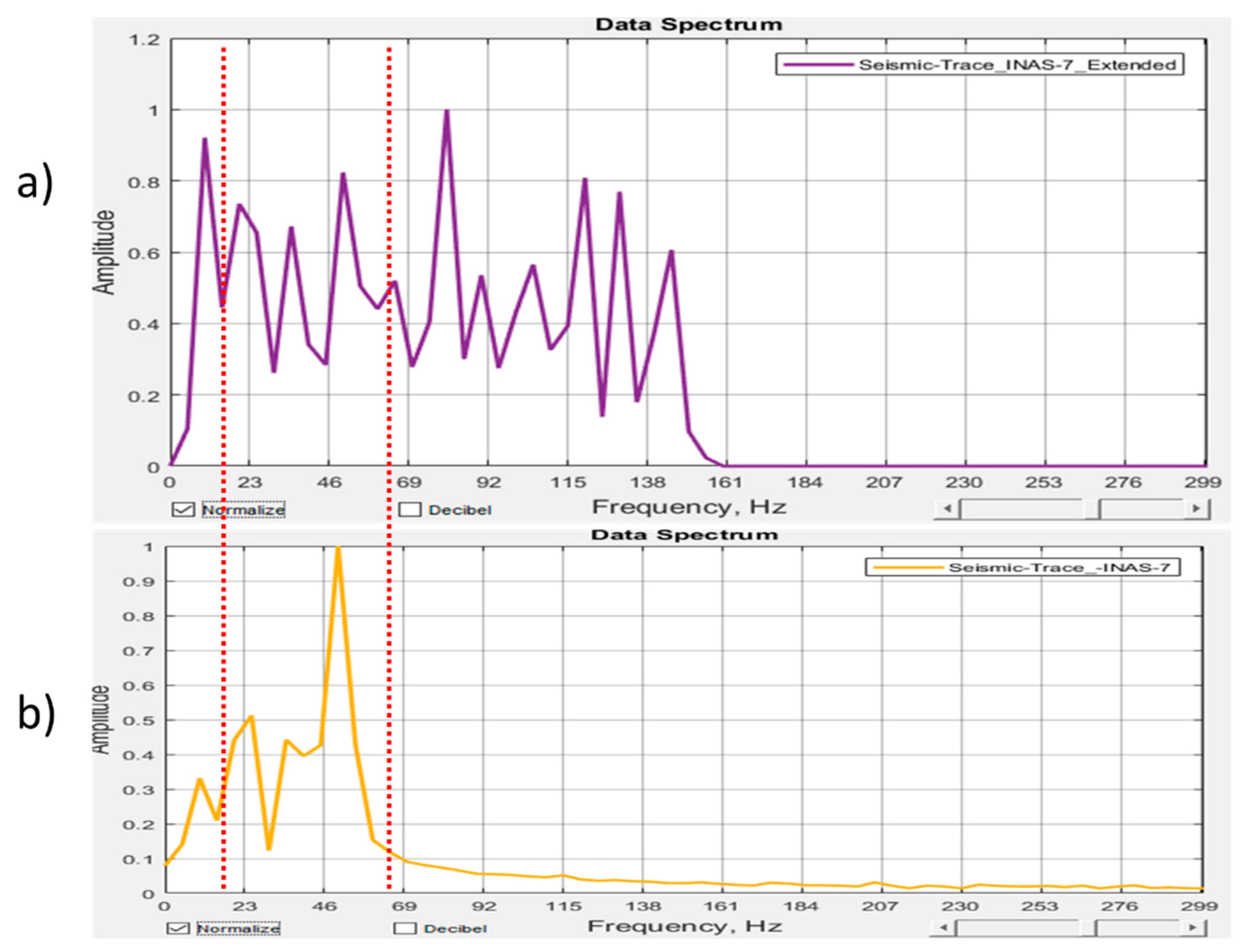Click the 0.5 amplitude tick in bottom plot
This screenshot has height=952, width=1241.
pos(138,720)
